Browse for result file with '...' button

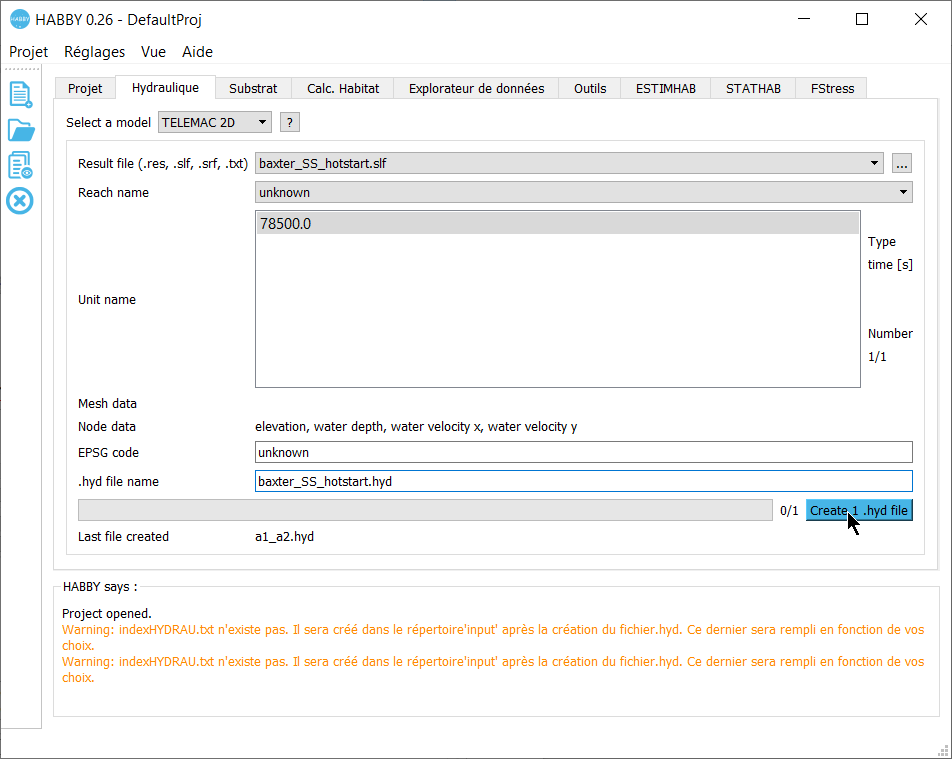901,163
